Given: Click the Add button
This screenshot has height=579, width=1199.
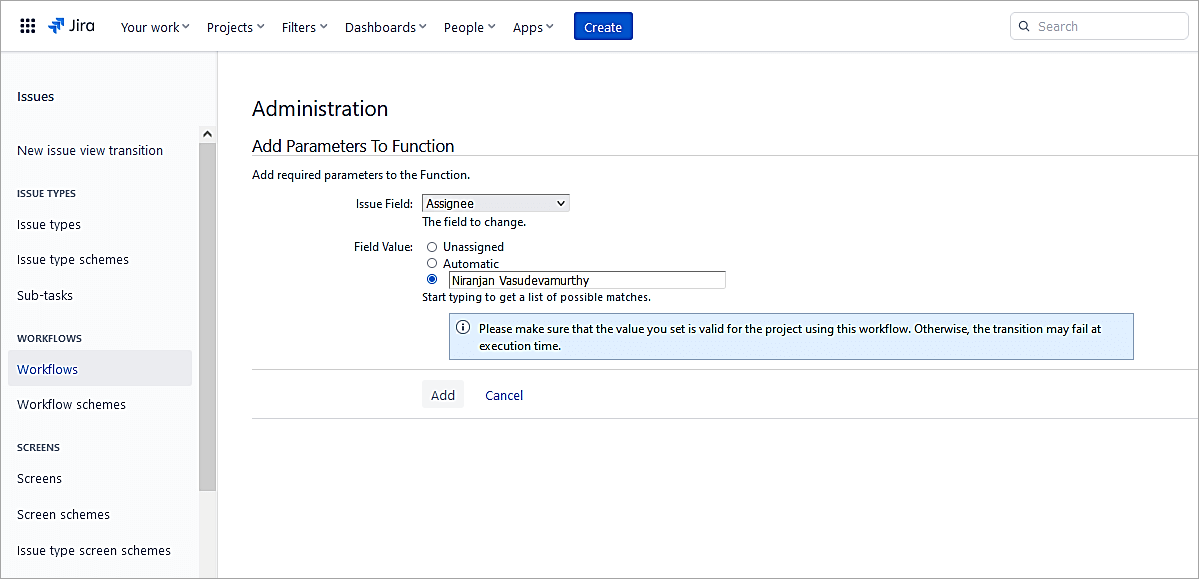Looking at the screenshot, I should [x=442, y=394].
